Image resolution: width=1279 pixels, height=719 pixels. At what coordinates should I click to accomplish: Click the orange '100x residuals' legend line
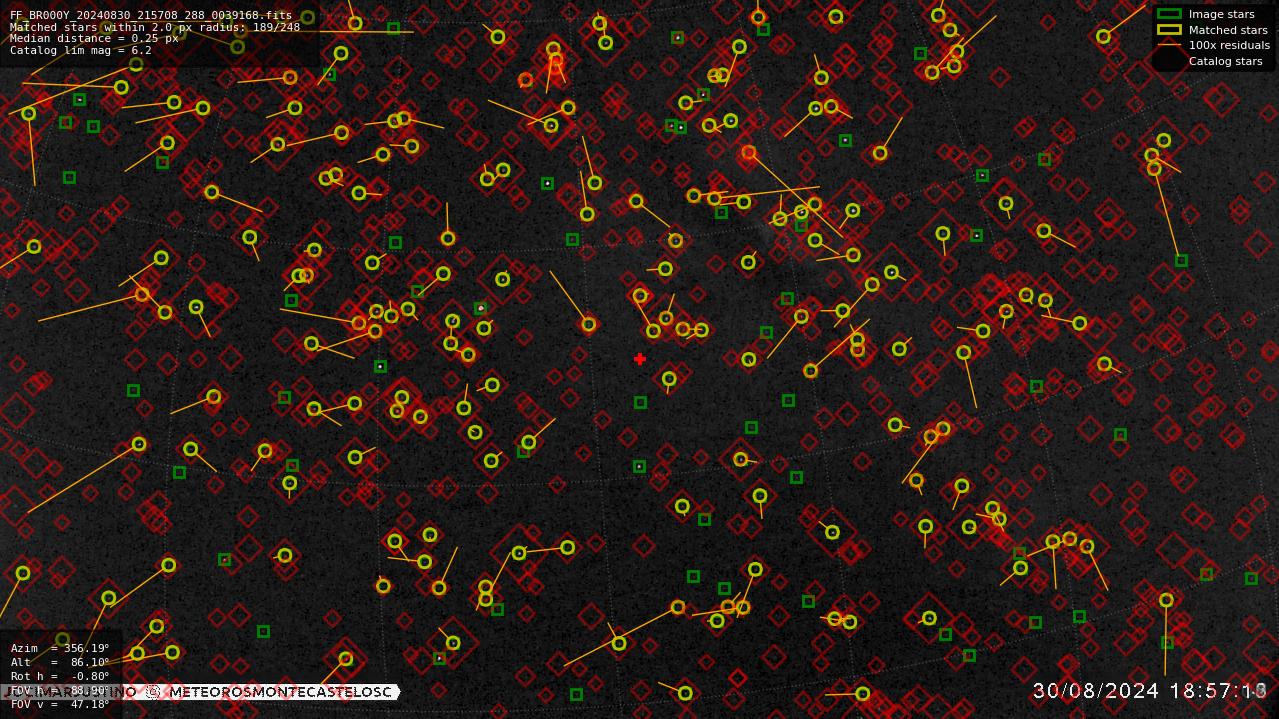(1168, 45)
